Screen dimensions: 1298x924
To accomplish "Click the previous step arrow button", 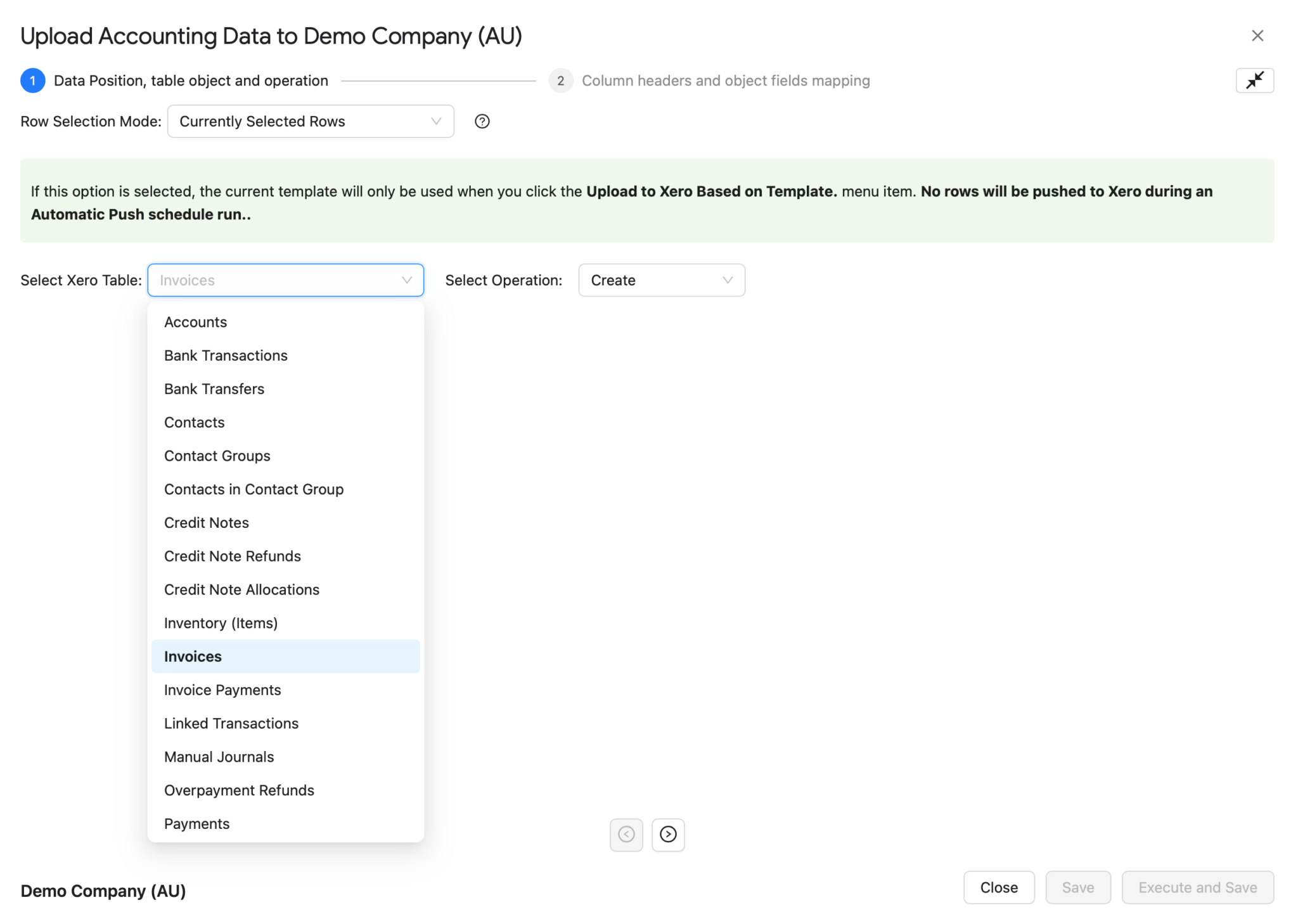I will (626, 834).
